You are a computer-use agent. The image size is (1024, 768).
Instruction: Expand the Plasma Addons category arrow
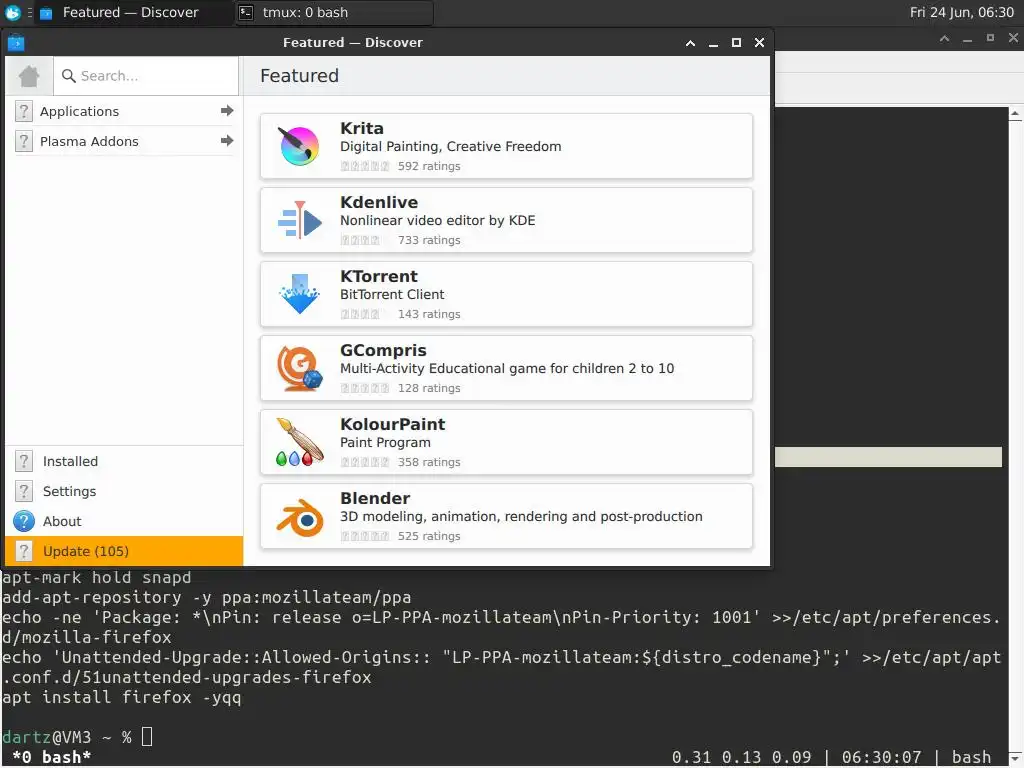click(x=227, y=140)
